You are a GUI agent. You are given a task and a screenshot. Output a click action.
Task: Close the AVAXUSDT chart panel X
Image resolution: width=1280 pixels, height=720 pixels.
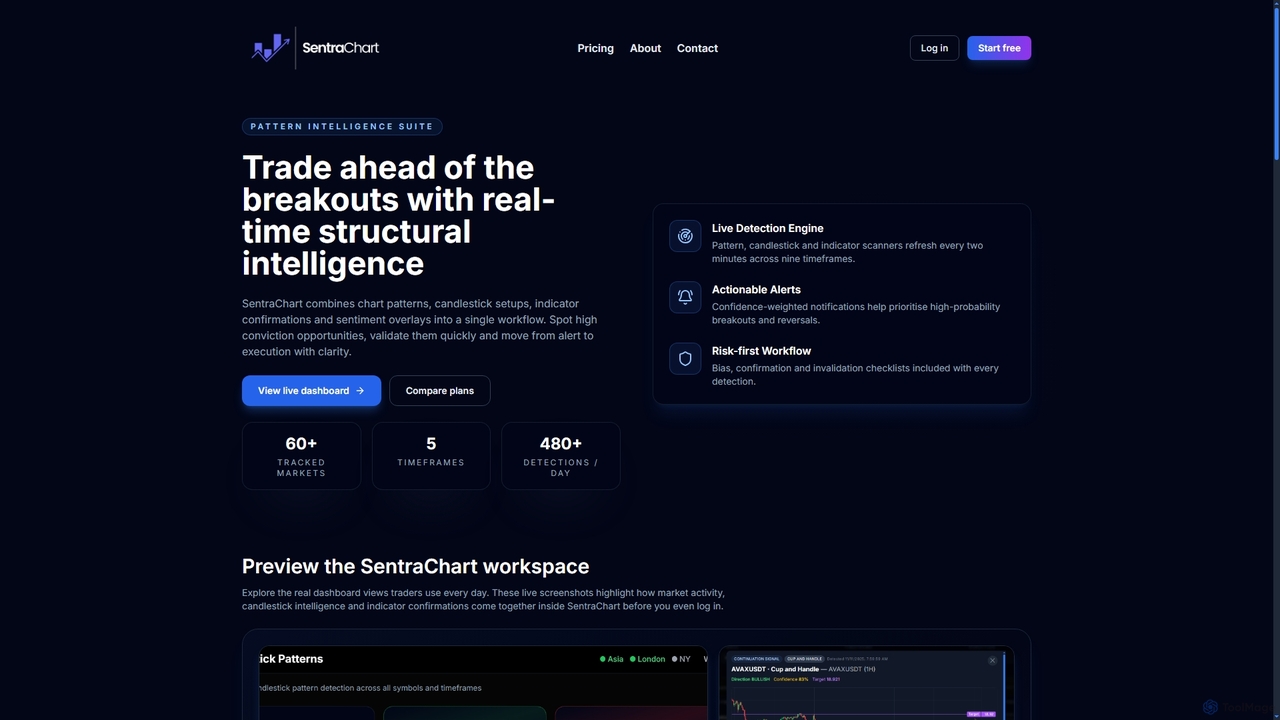tap(992, 660)
